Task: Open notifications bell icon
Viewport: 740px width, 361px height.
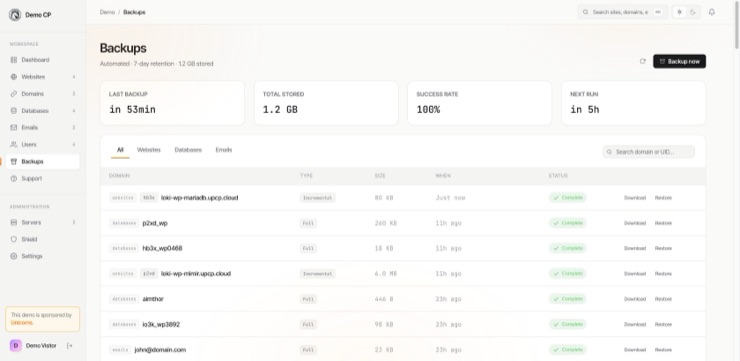Action: pyautogui.click(x=712, y=12)
